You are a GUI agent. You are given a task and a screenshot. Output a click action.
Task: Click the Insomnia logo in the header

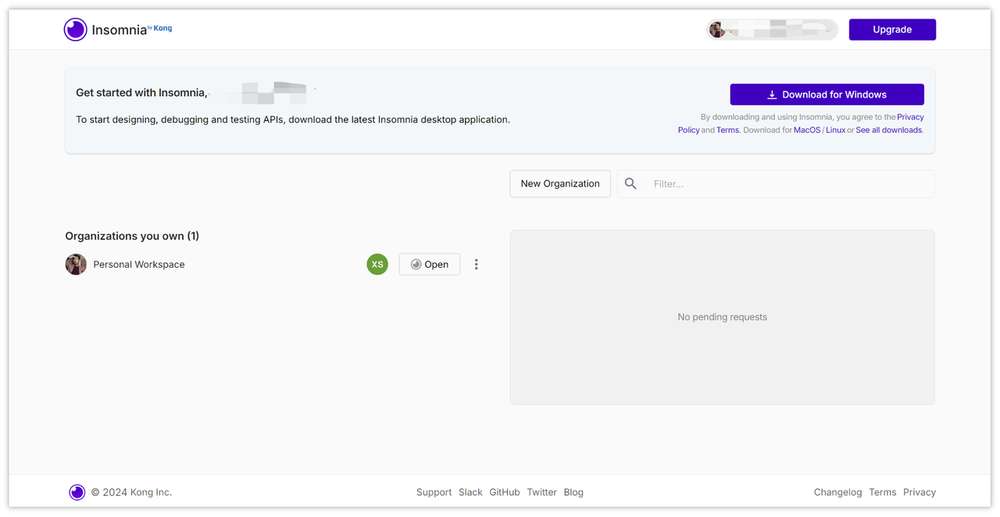click(x=76, y=30)
